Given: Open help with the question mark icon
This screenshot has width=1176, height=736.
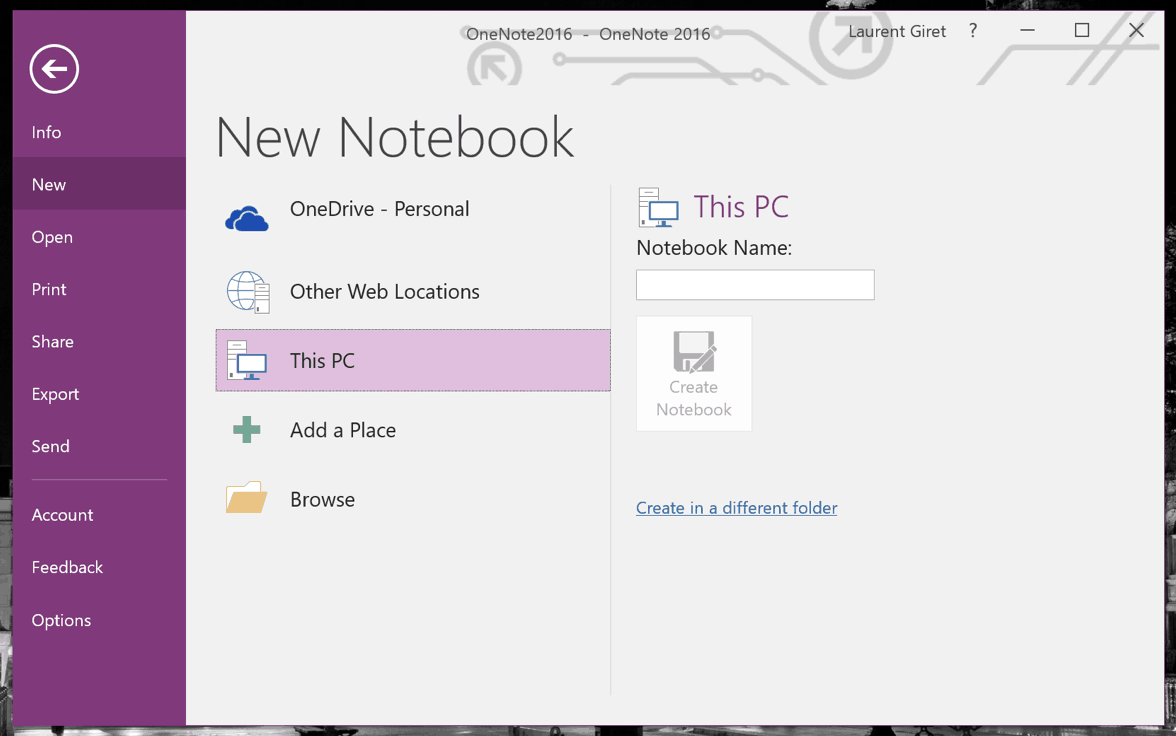Looking at the screenshot, I should pyautogui.click(x=973, y=31).
